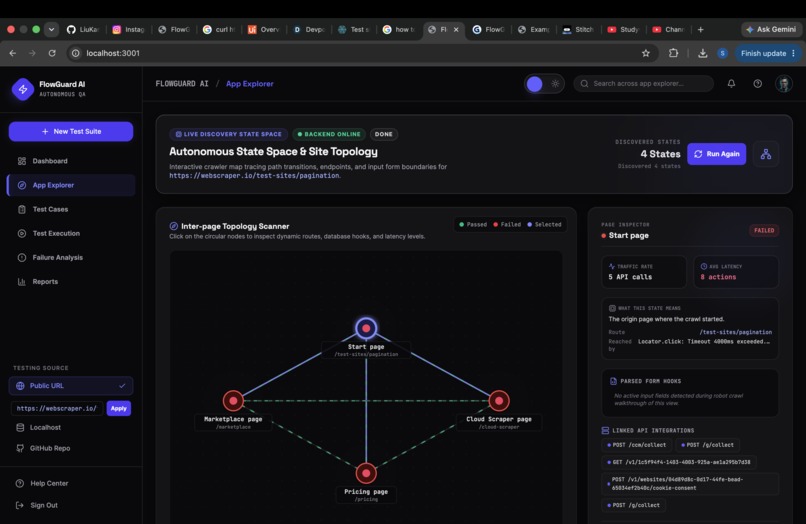Select the Cloud Scraper page node
Screen dimensions: 806x524
point(499,400)
